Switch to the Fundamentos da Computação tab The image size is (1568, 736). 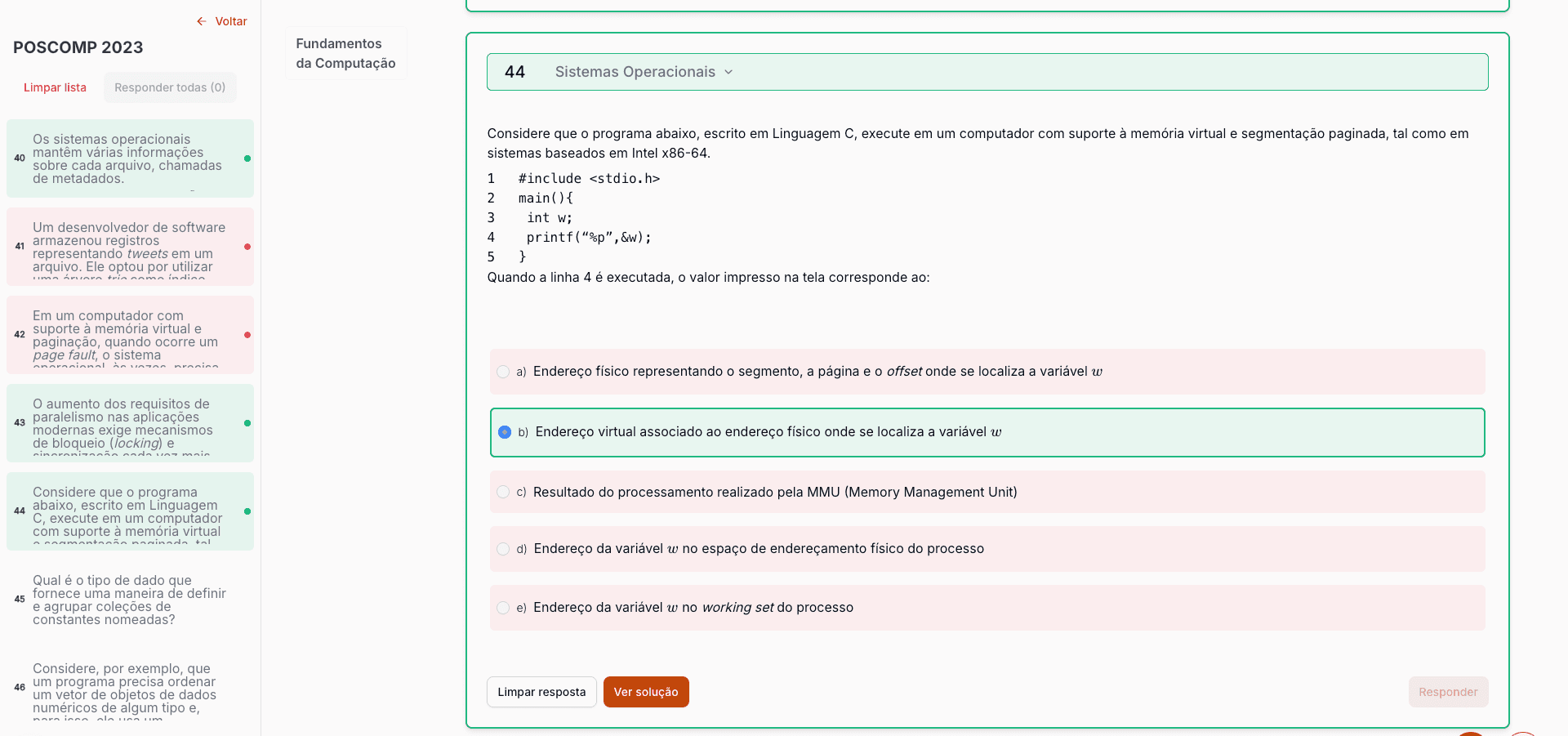(x=345, y=53)
